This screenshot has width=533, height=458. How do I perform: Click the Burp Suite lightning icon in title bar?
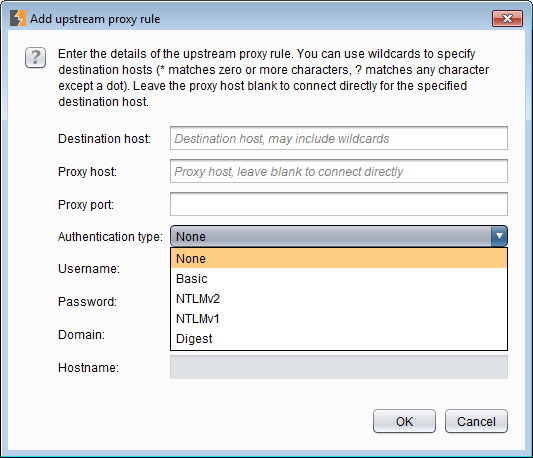[x=18, y=18]
